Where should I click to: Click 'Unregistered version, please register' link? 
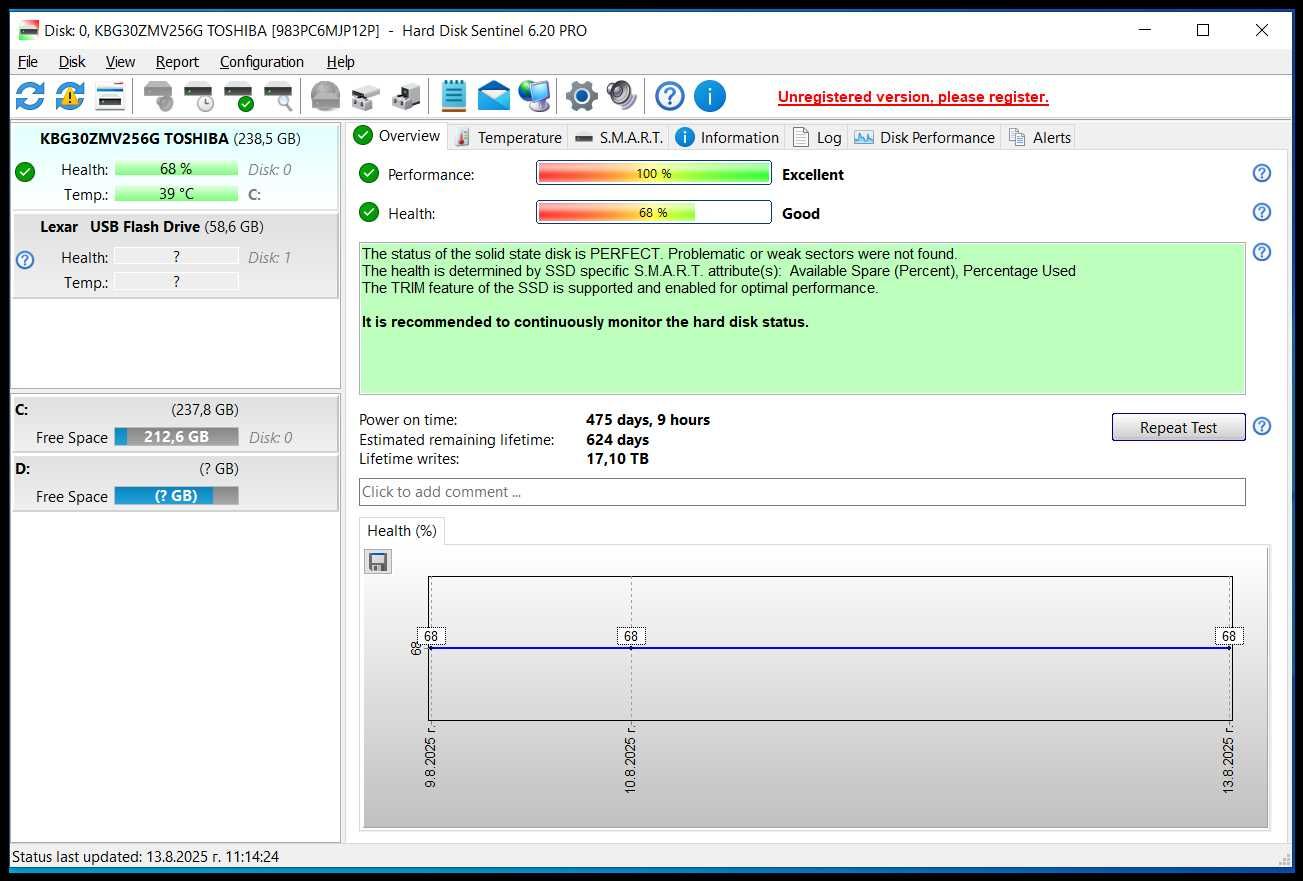(x=913, y=97)
